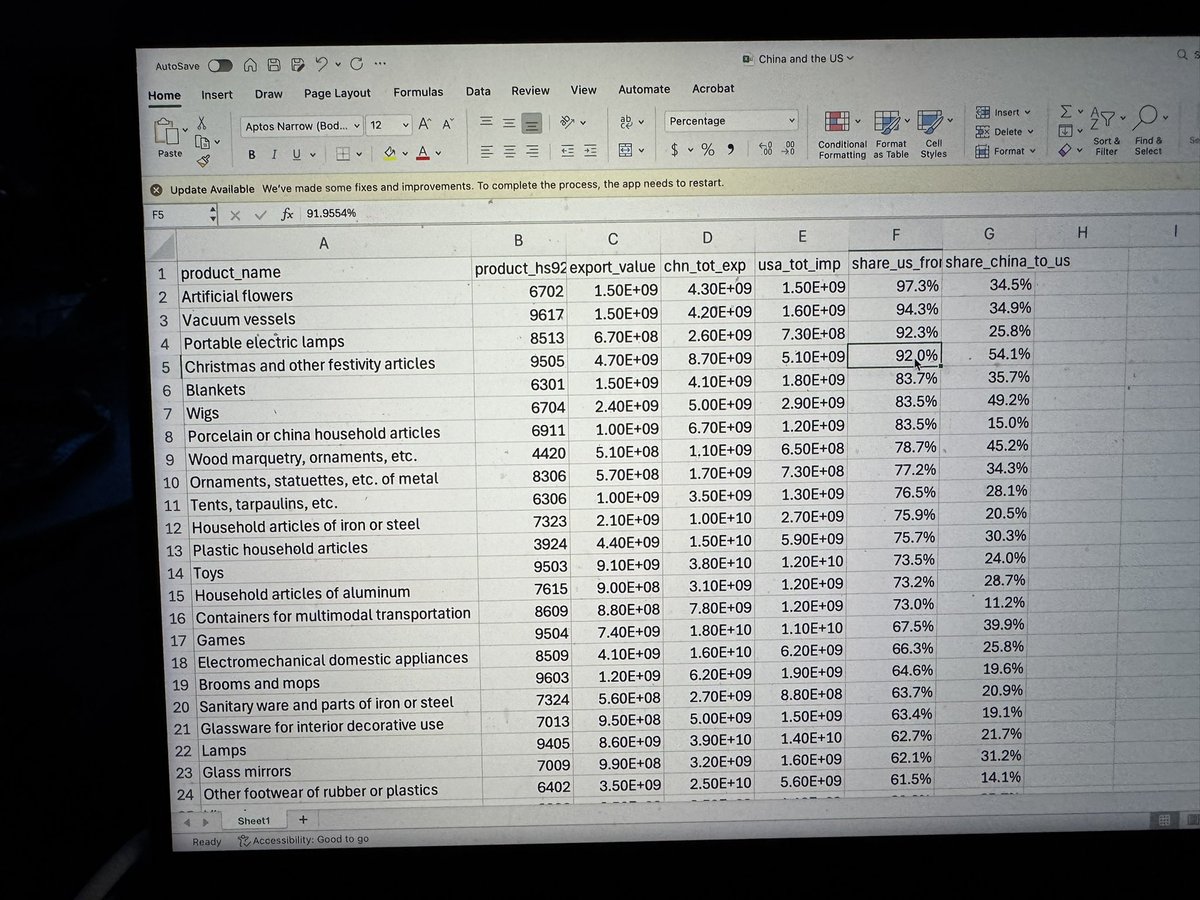Click the Accounting dollar format icon
Image resolution: width=1200 pixels, height=900 pixels.
tap(675, 149)
